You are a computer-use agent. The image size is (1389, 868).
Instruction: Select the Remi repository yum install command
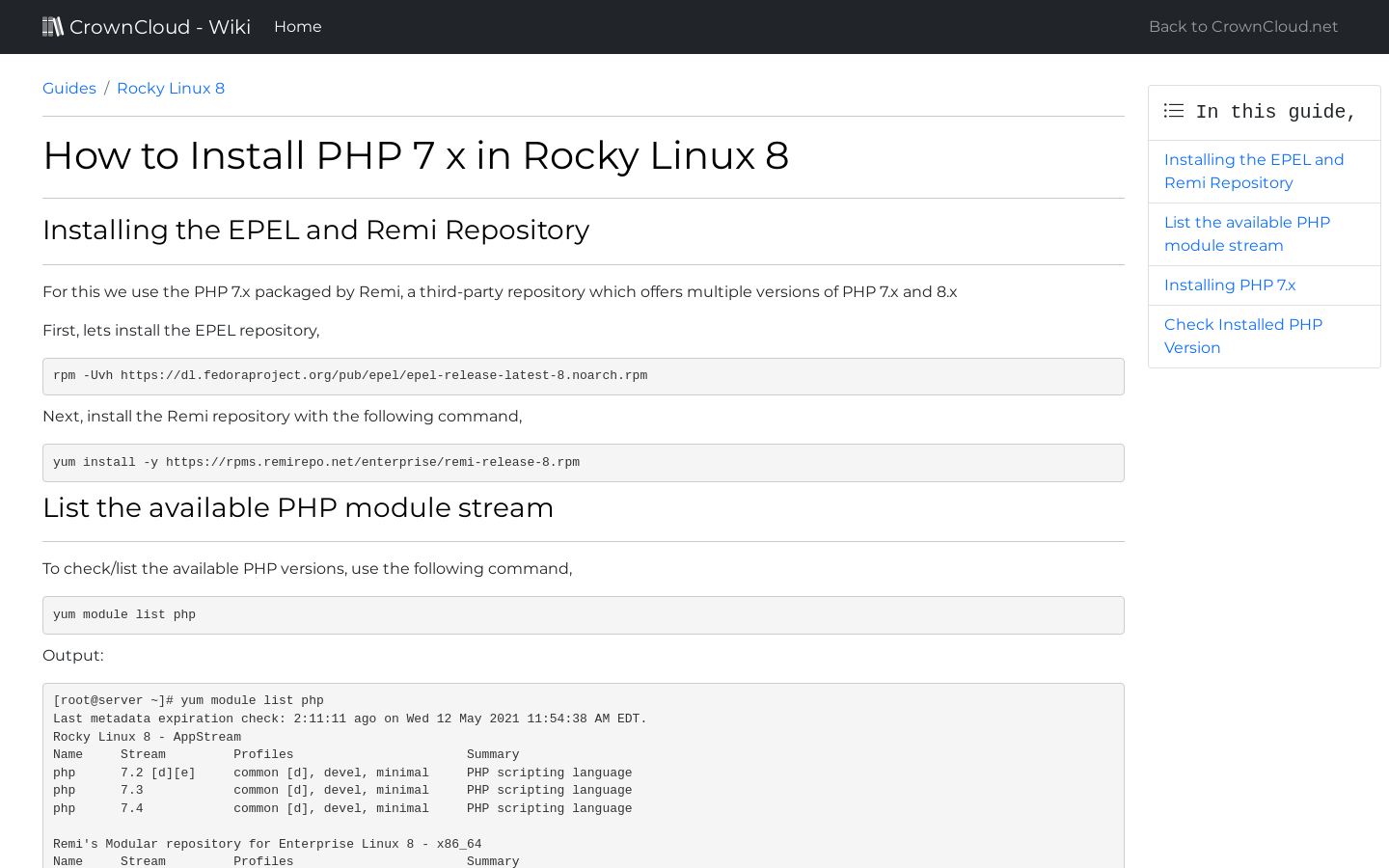(x=583, y=463)
